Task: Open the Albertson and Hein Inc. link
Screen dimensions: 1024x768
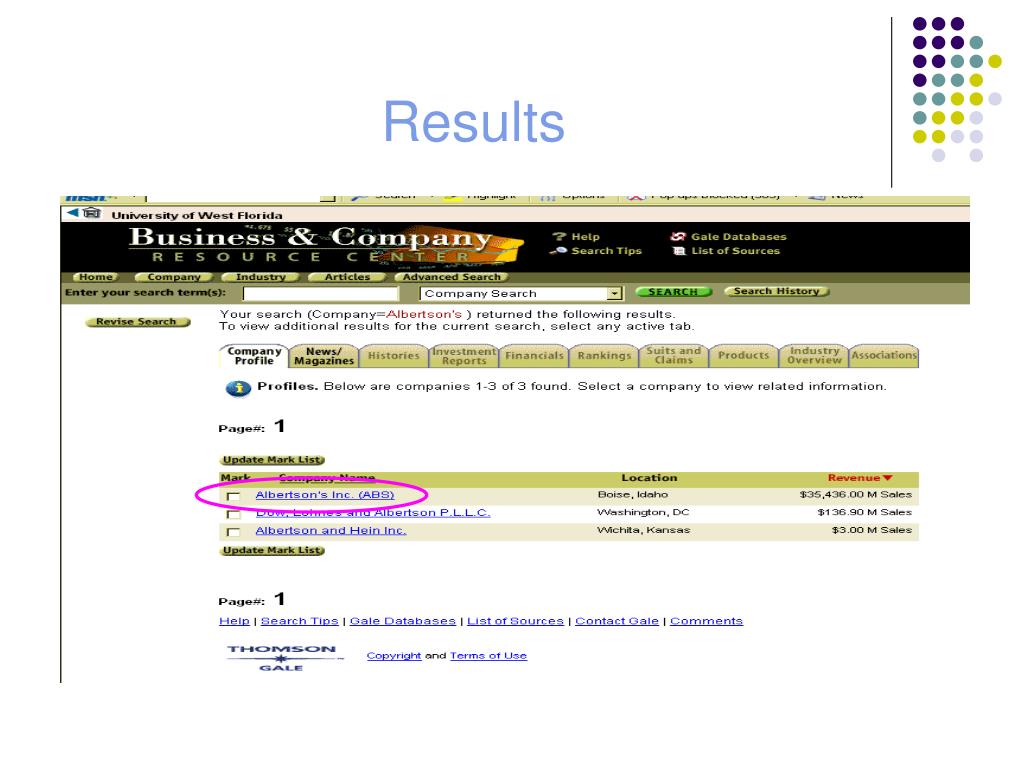Action: coord(330,530)
